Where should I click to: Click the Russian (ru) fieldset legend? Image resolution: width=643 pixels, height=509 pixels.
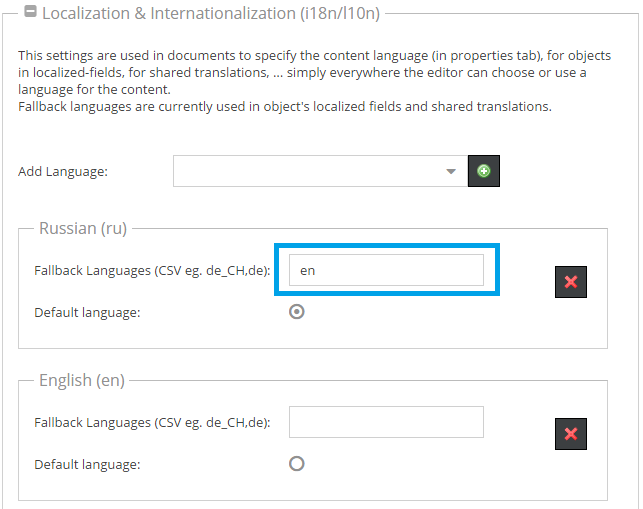83,228
